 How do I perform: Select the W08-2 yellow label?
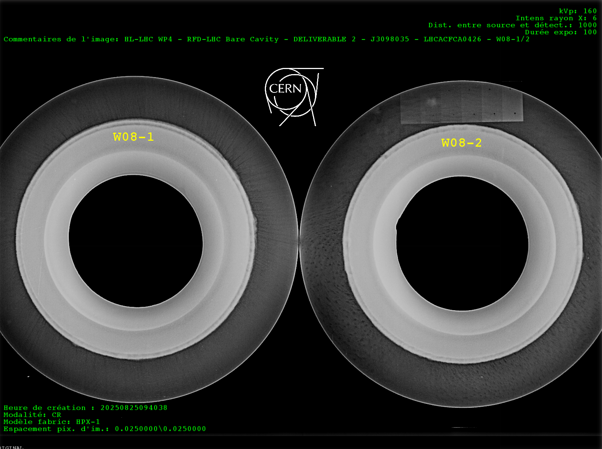(462, 143)
